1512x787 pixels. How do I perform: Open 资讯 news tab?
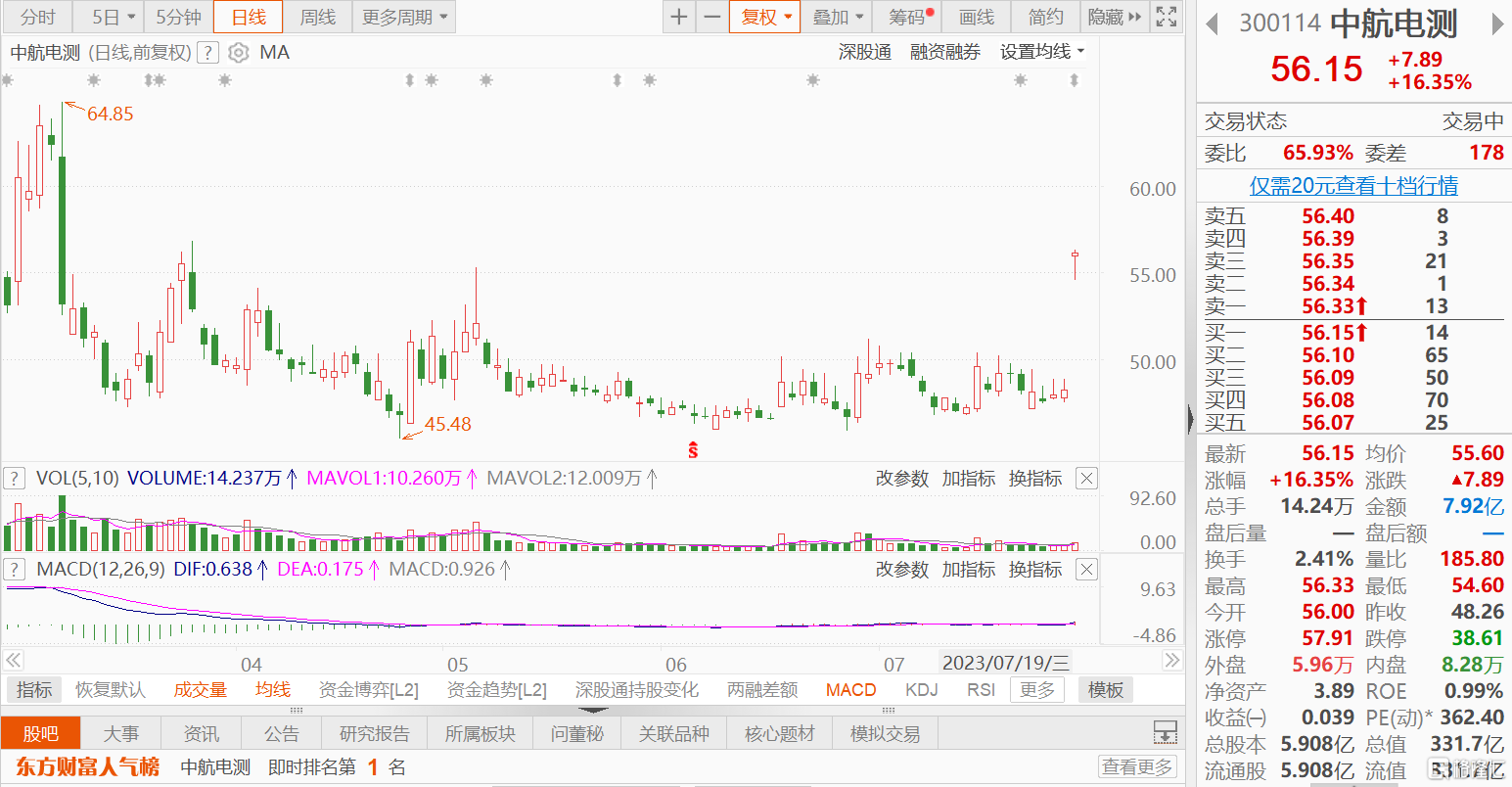202,733
